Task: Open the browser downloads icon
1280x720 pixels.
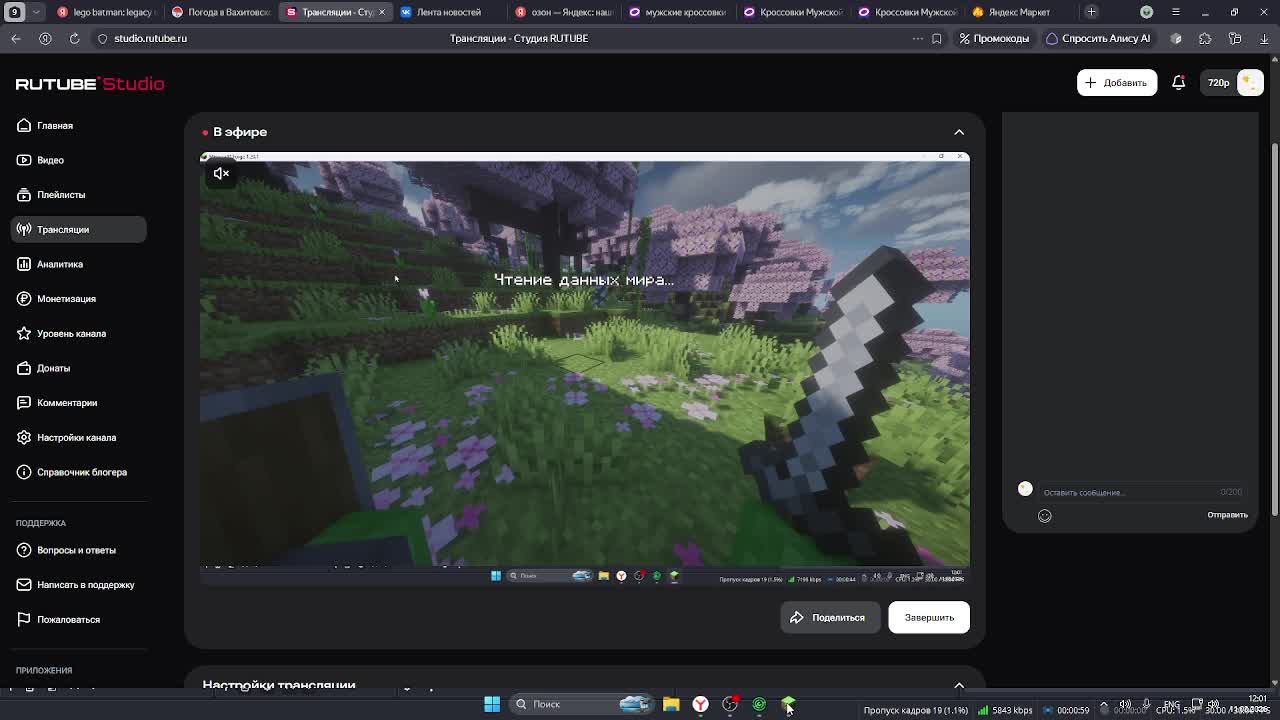Action: pos(1265,38)
